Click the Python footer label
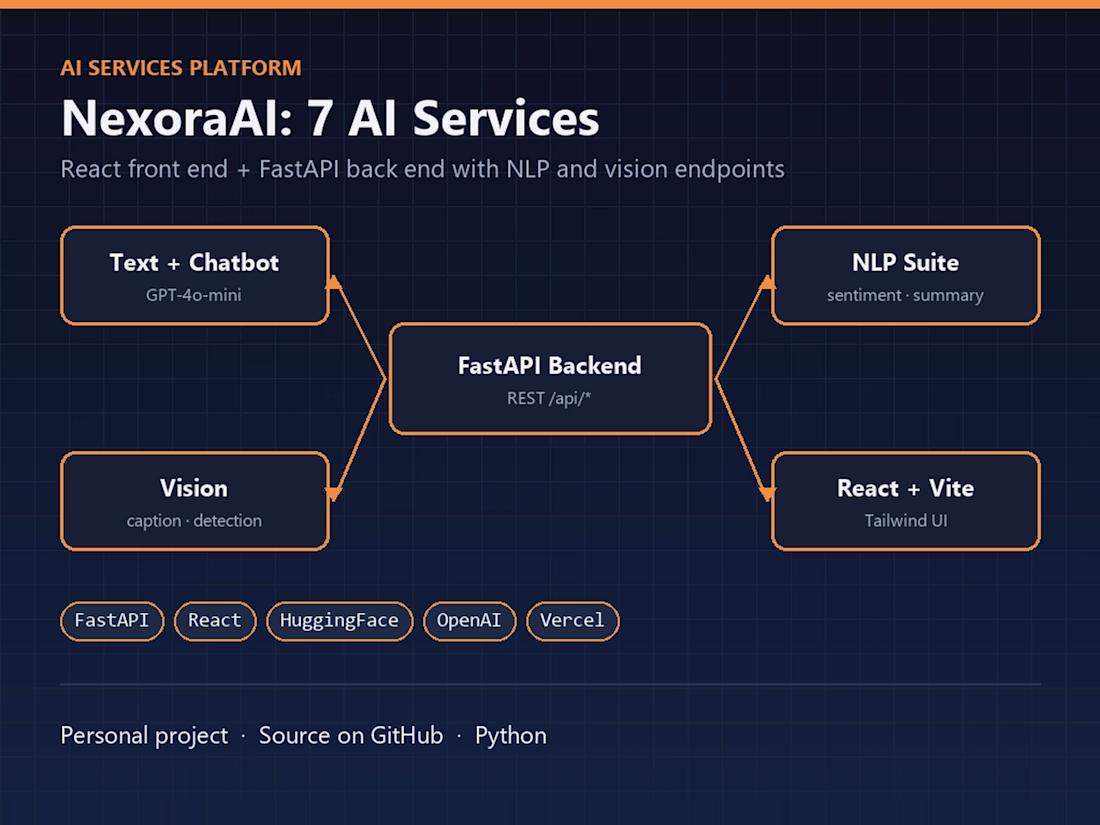The width and height of the screenshot is (1100, 825). 511,736
